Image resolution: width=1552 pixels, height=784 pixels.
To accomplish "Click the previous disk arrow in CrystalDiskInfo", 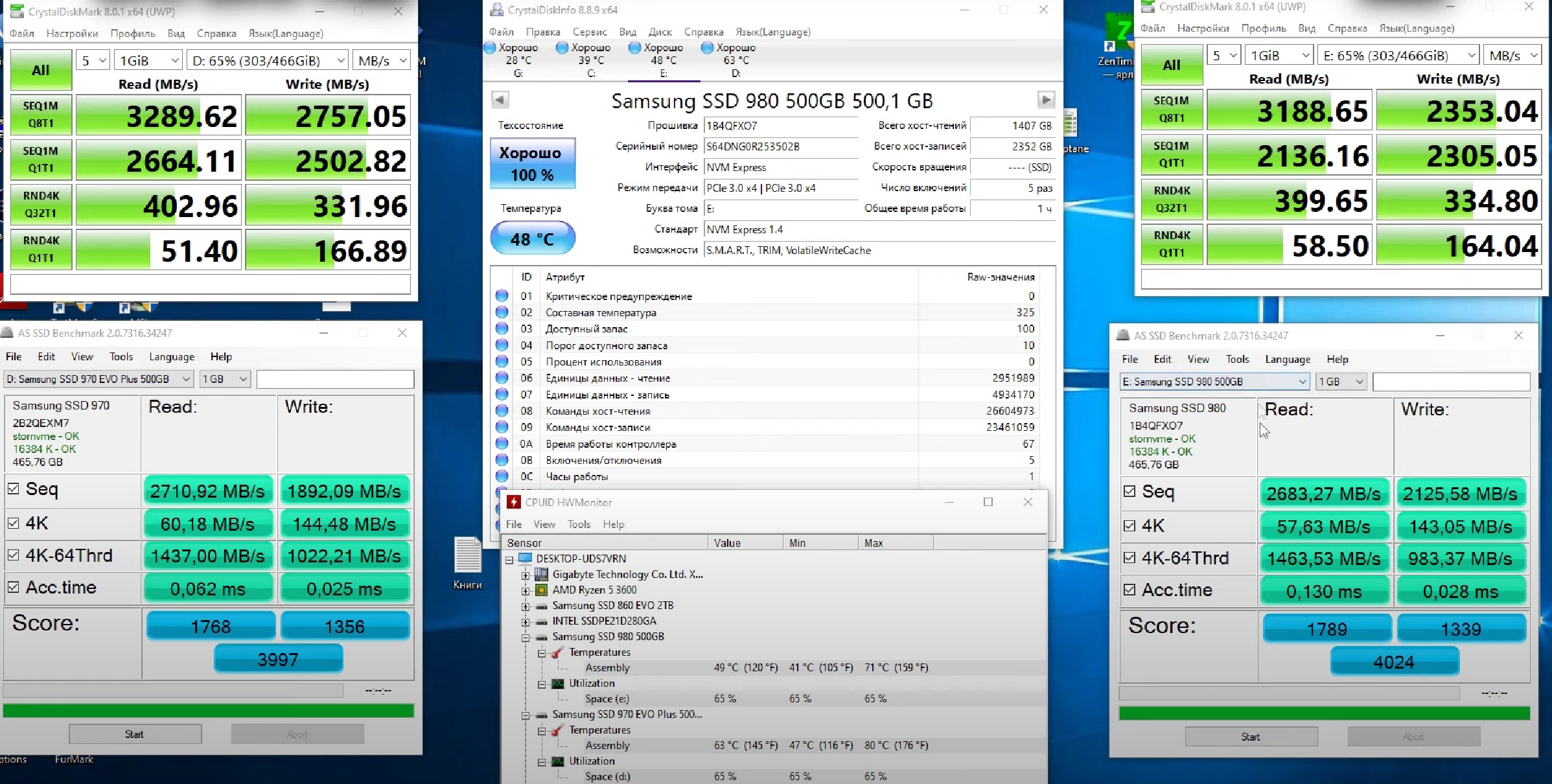I will pyautogui.click(x=500, y=100).
